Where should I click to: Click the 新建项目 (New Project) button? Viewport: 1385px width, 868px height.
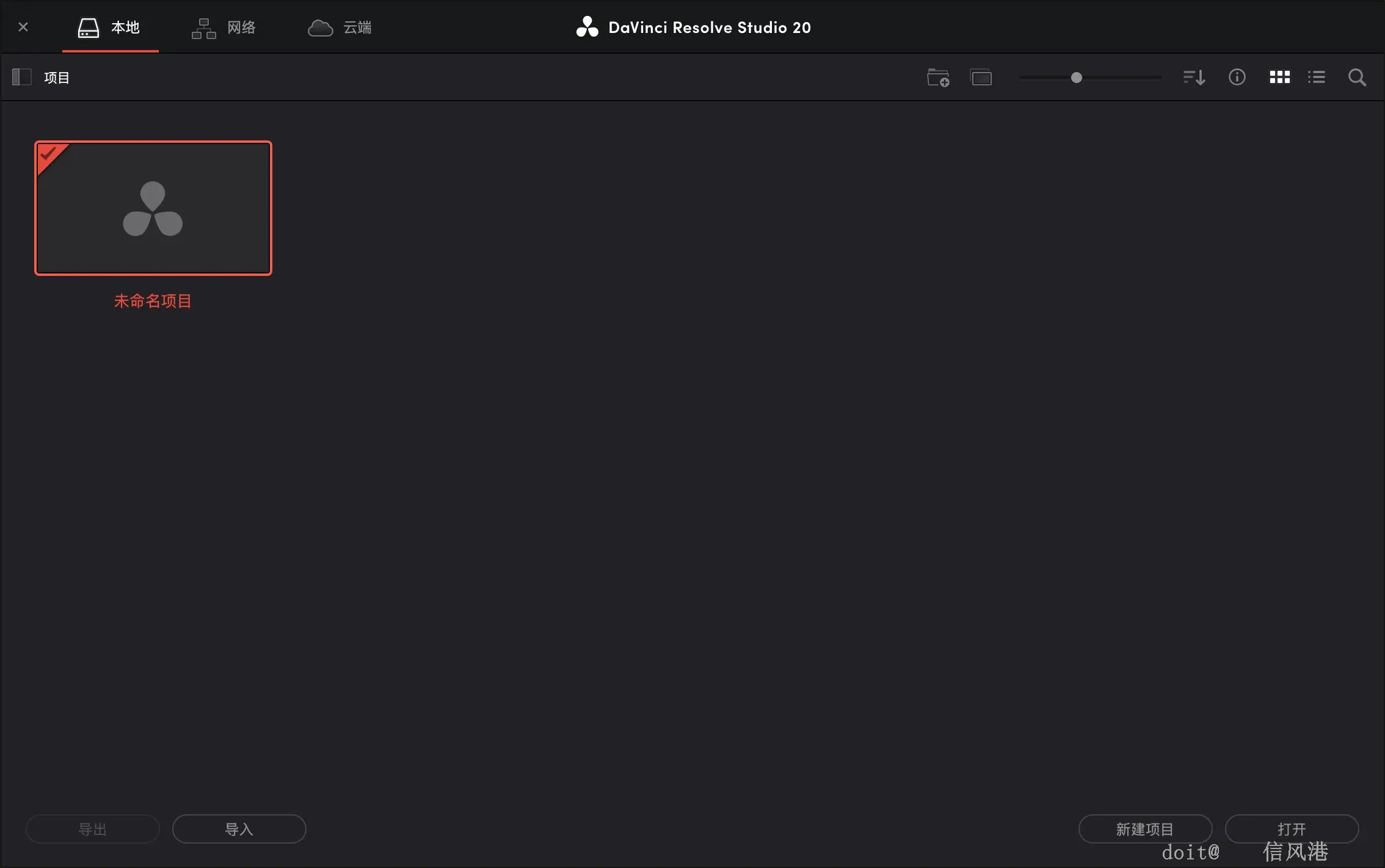[x=1145, y=829]
